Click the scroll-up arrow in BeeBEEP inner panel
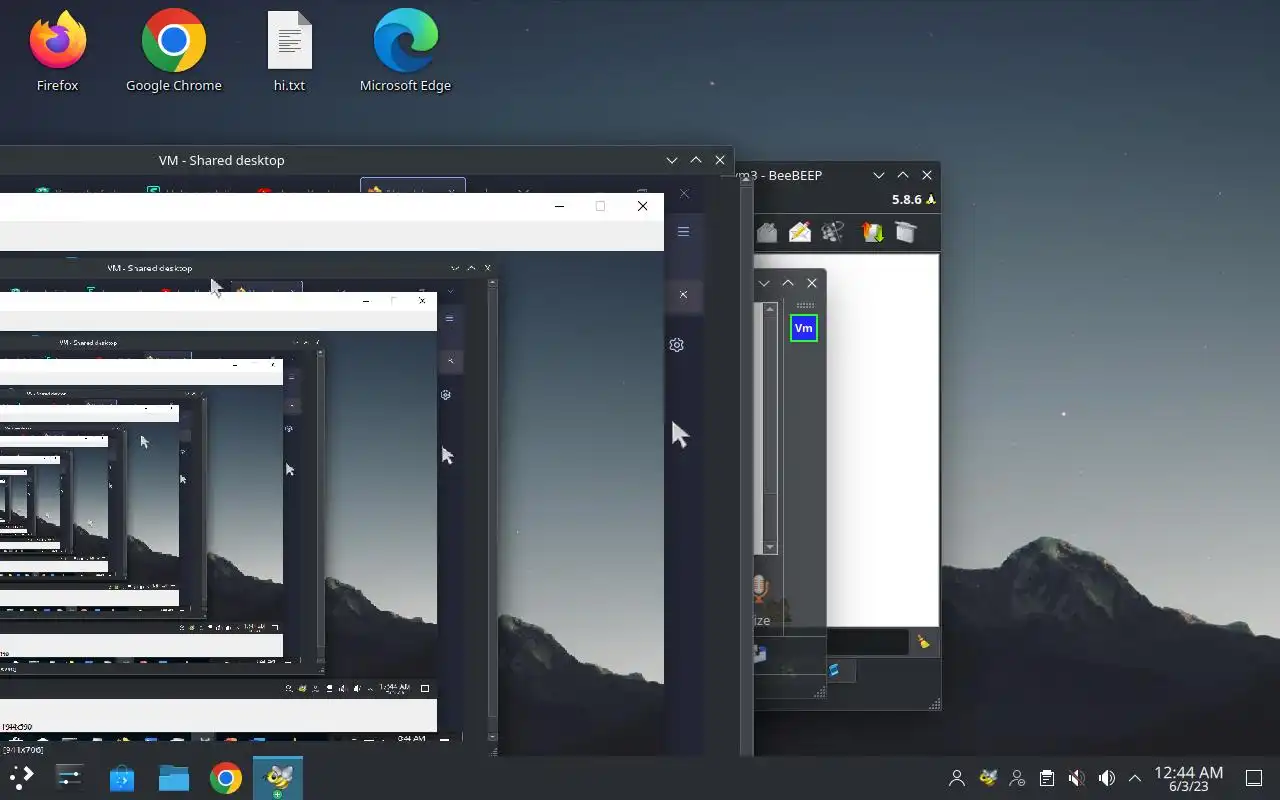The image size is (1280, 800). point(770,309)
